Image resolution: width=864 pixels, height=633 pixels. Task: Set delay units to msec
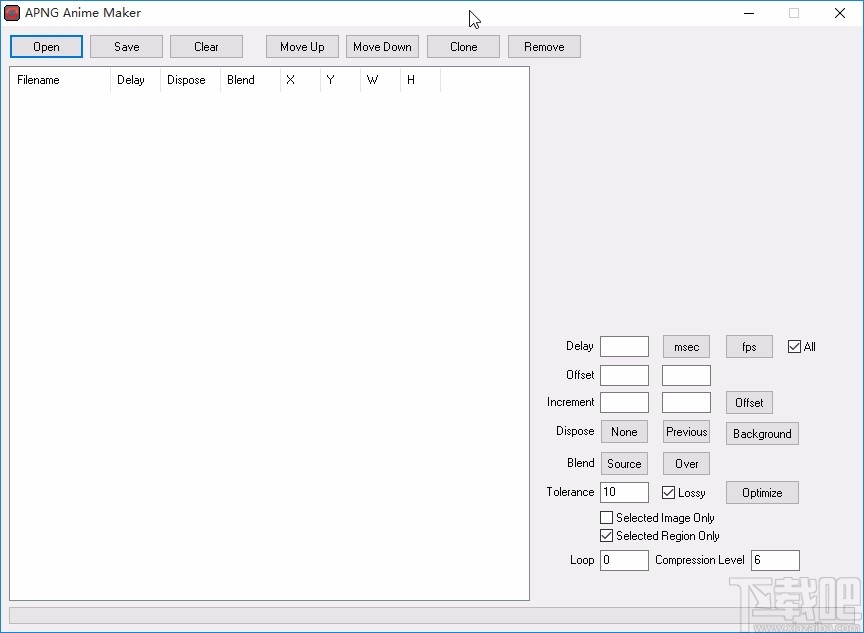click(686, 346)
